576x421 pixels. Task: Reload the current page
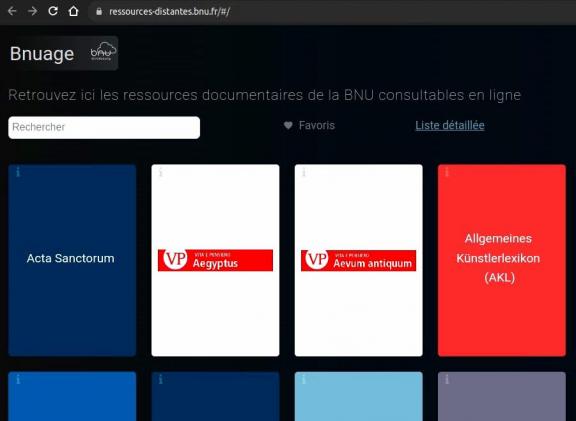click(x=53, y=11)
